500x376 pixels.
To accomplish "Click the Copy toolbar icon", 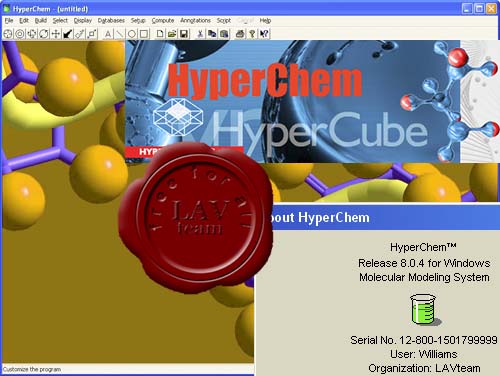I will click(212, 34).
